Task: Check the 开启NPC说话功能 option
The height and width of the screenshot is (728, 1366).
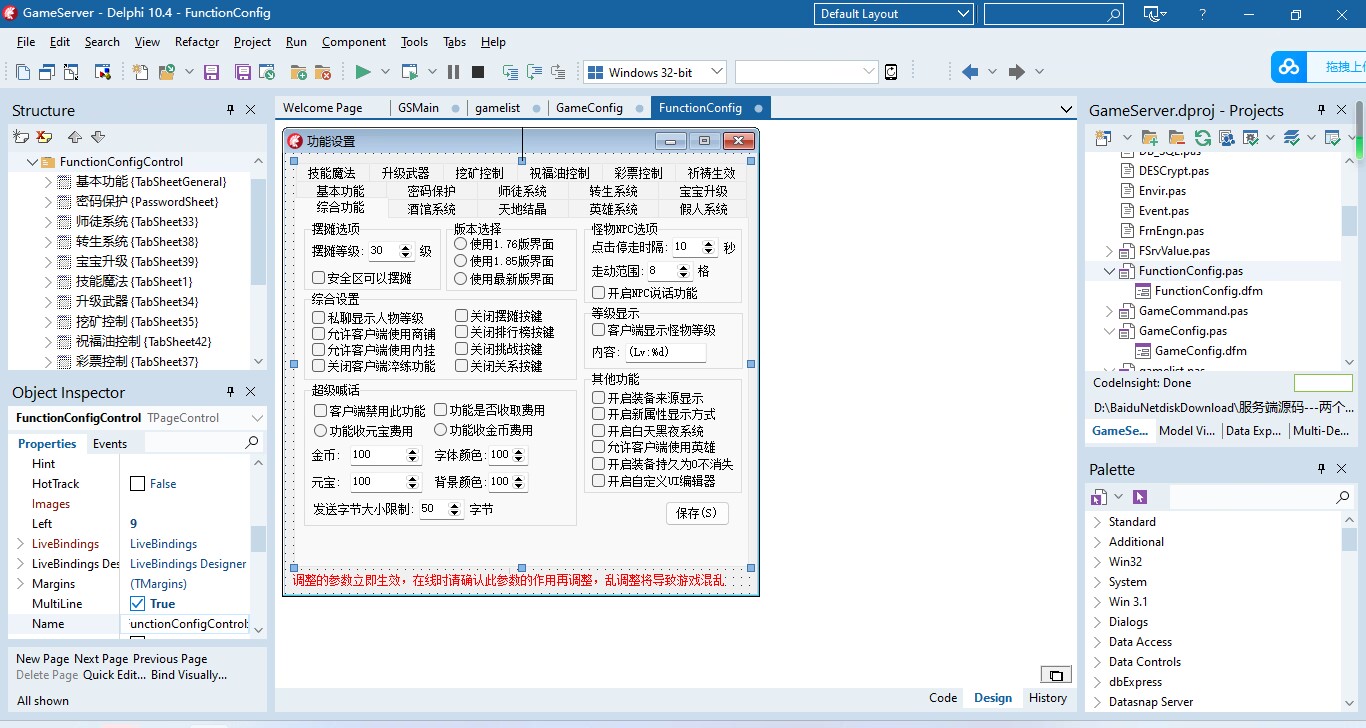Action: click(x=599, y=293)
